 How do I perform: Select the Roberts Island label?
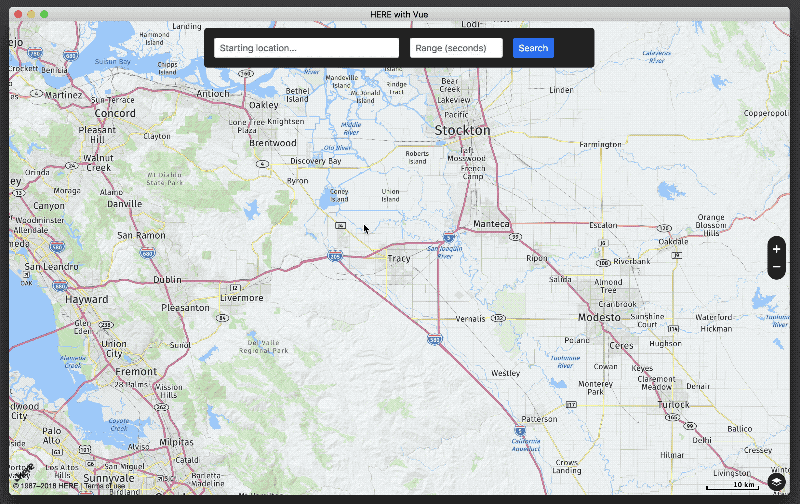(x=417, y=157)
